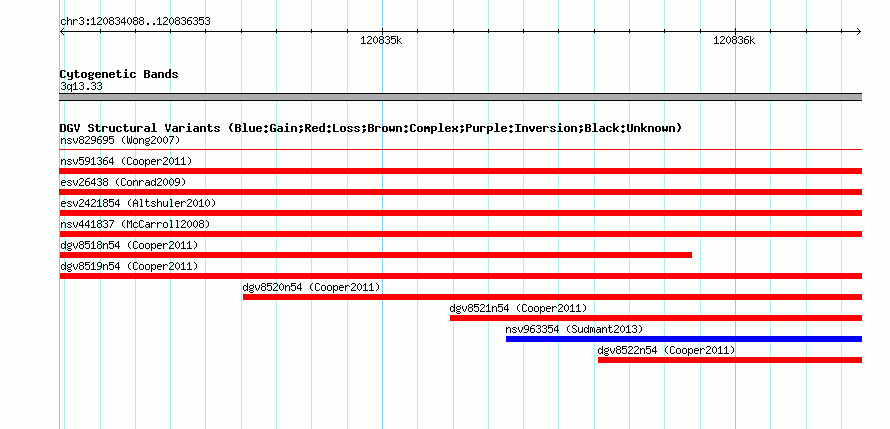890x429 pixels.
Task: Click the thin red nsv829695 line
Action: (x=461, y=150)
